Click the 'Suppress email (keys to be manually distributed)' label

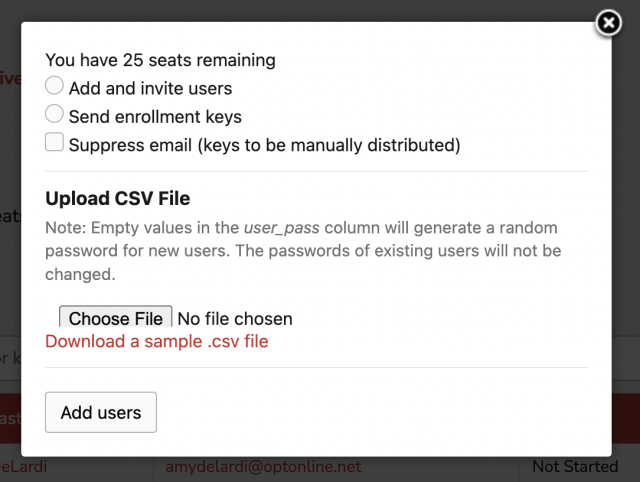[x=264, y=145]
